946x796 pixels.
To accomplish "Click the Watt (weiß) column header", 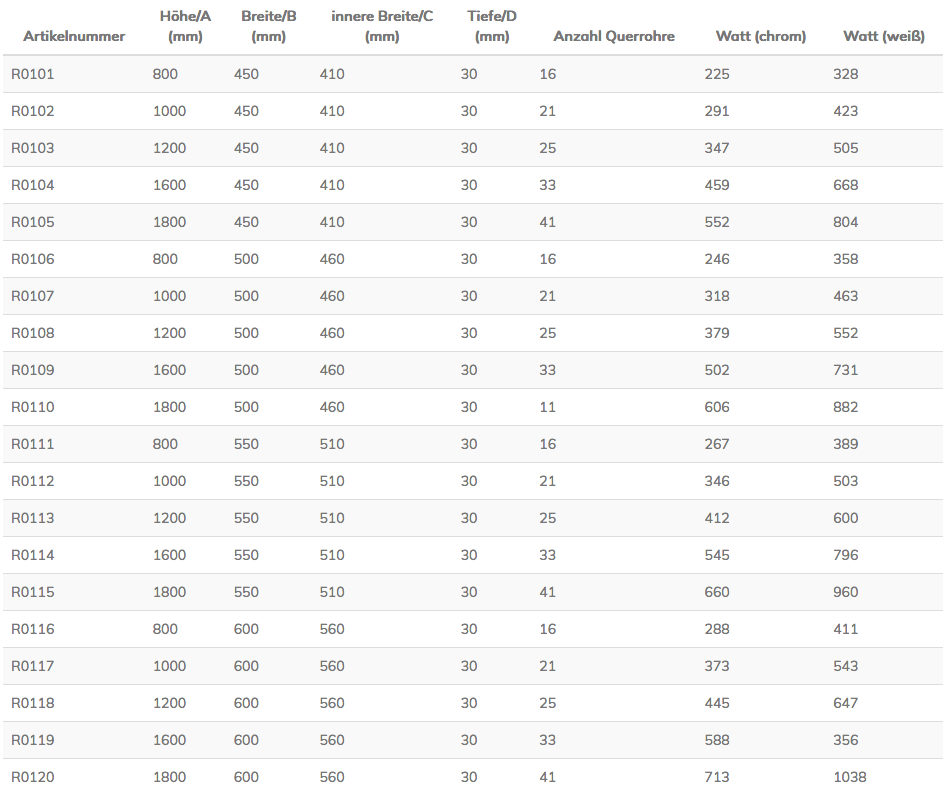I will click(x=884, y=36).
